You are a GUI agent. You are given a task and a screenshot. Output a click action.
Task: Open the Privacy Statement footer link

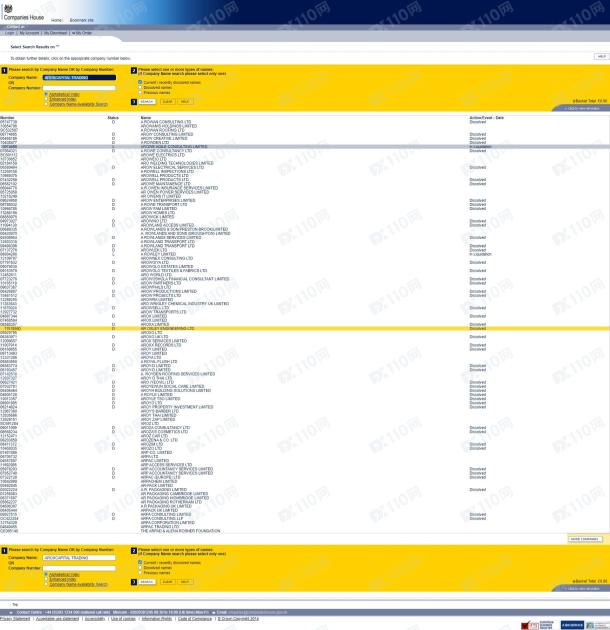pyautogui.click(x=15, y=619)
